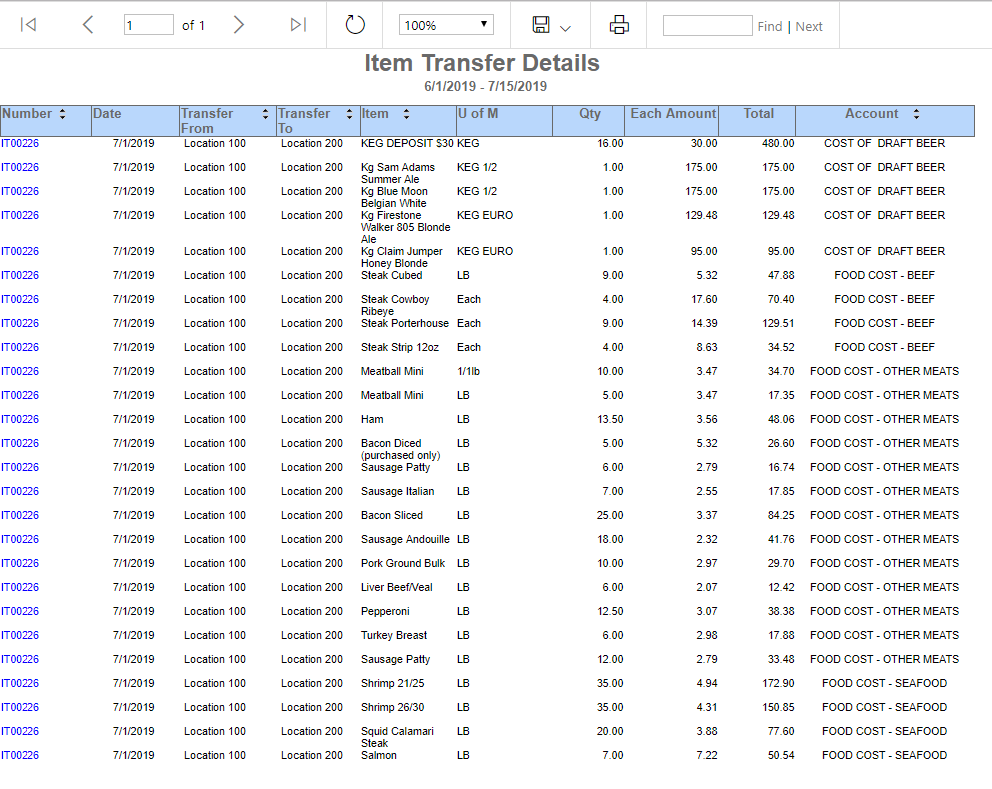This screenshot has height=789, width=992.
Task: Select the 129.51 total for Steak Porterhouse
Action: point(778,324)
